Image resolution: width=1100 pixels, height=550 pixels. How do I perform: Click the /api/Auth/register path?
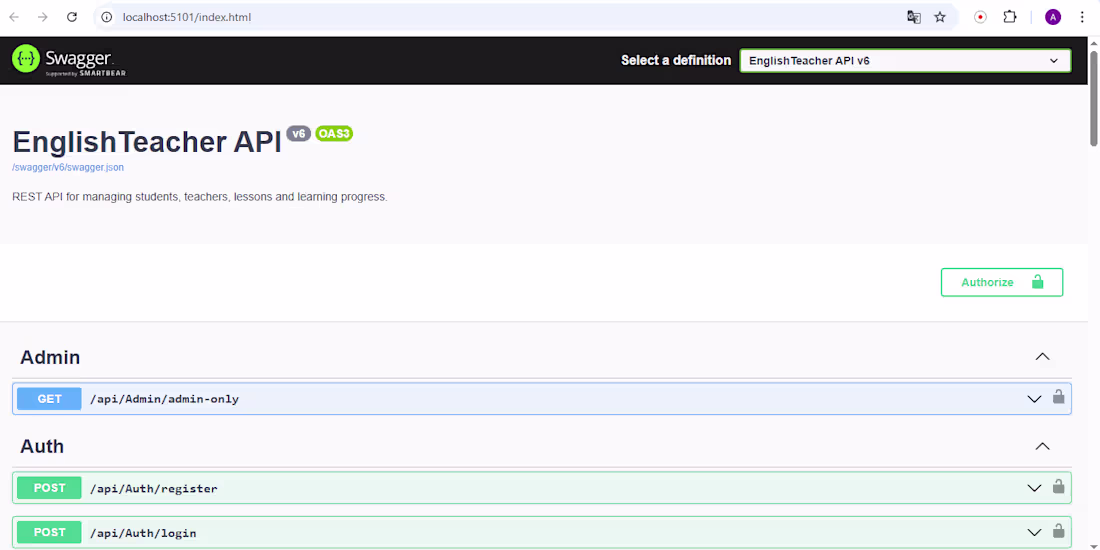pos(154,488)
